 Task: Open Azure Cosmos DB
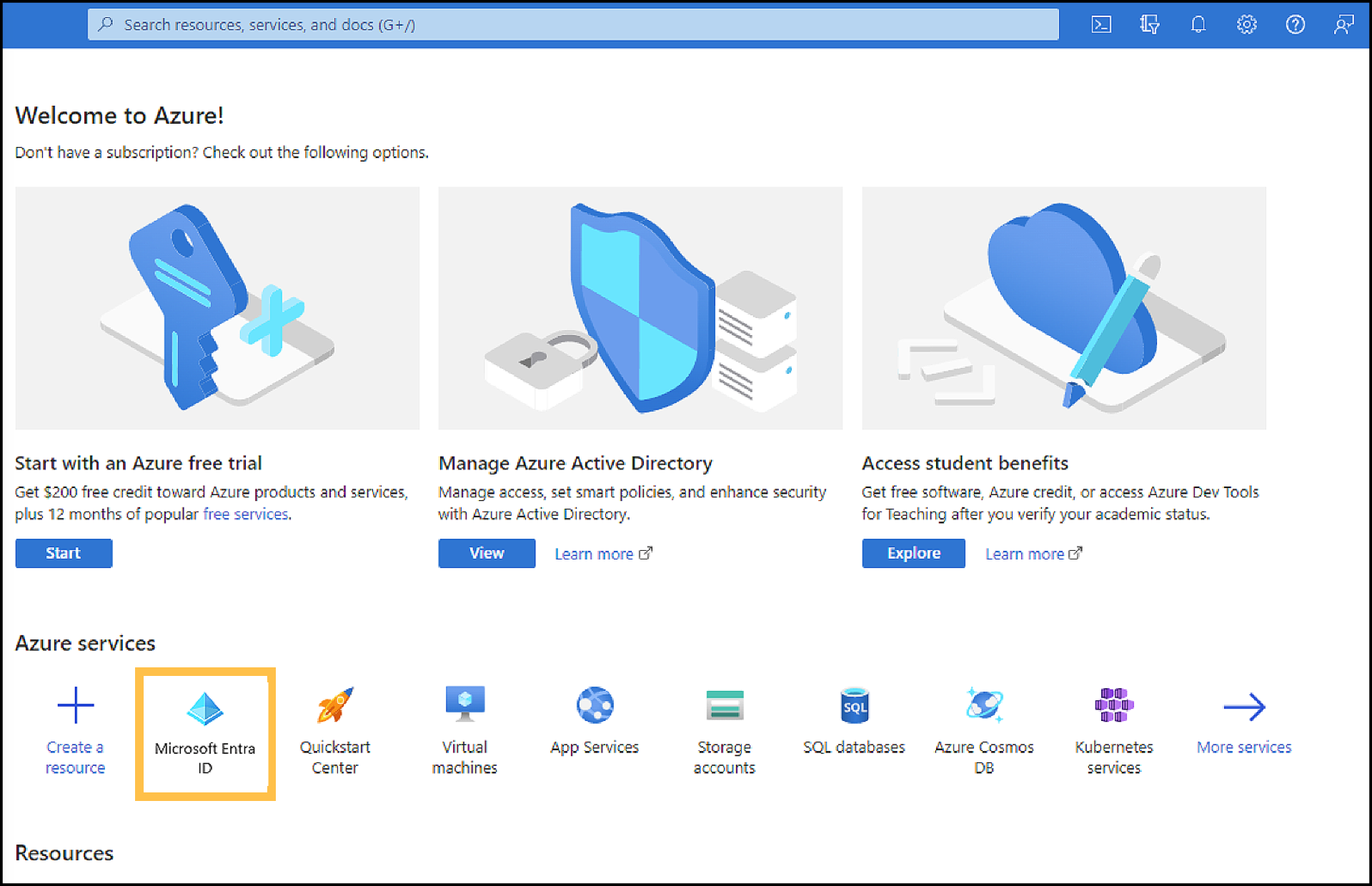[984, 725]
